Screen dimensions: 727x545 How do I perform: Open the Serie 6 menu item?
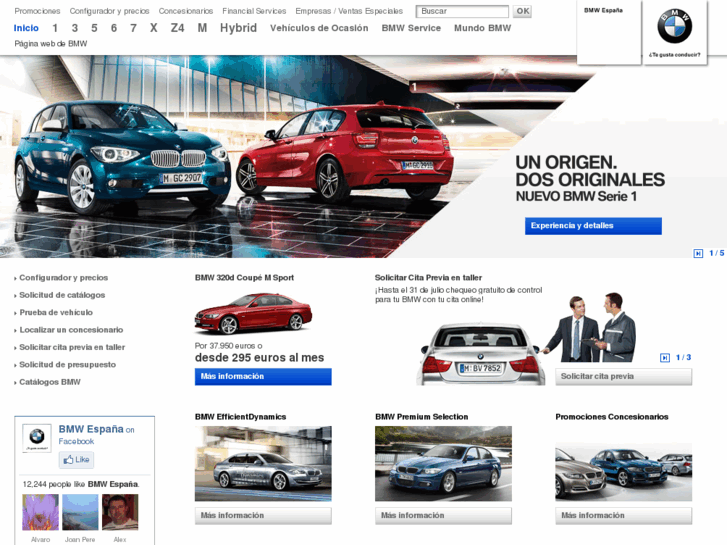(114, 28)
